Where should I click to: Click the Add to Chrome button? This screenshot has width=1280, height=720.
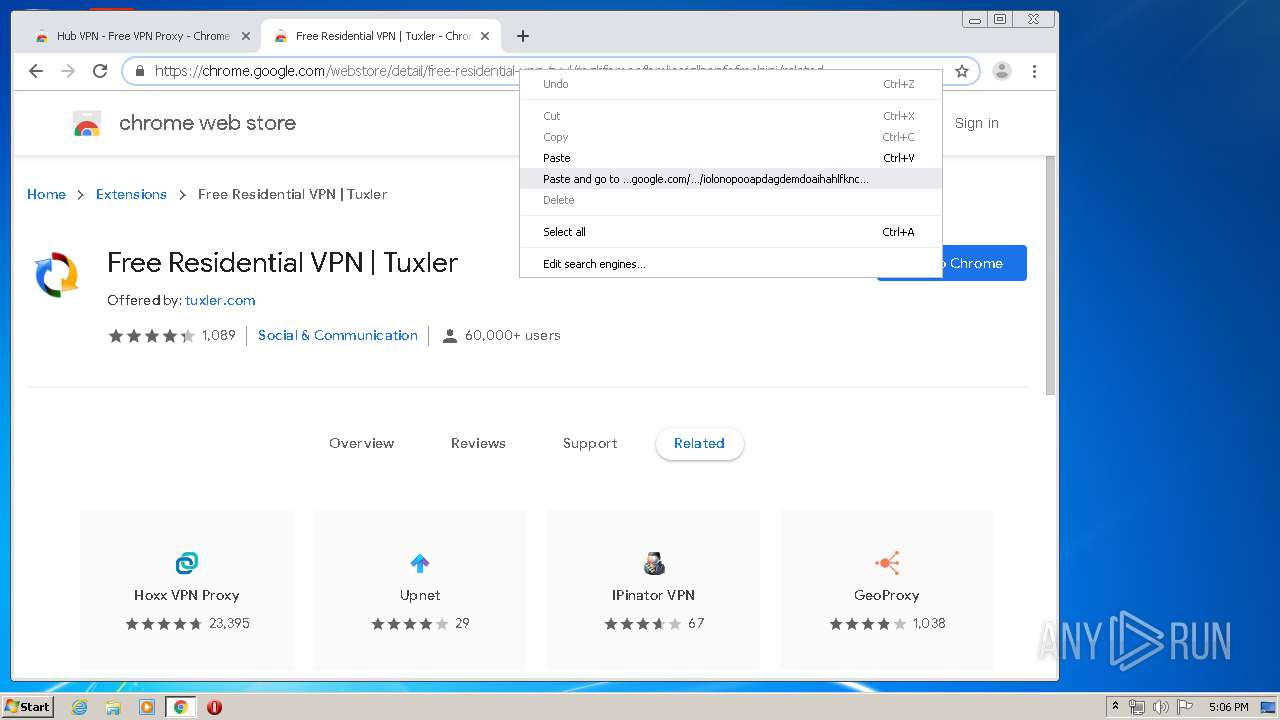(952, 263)
